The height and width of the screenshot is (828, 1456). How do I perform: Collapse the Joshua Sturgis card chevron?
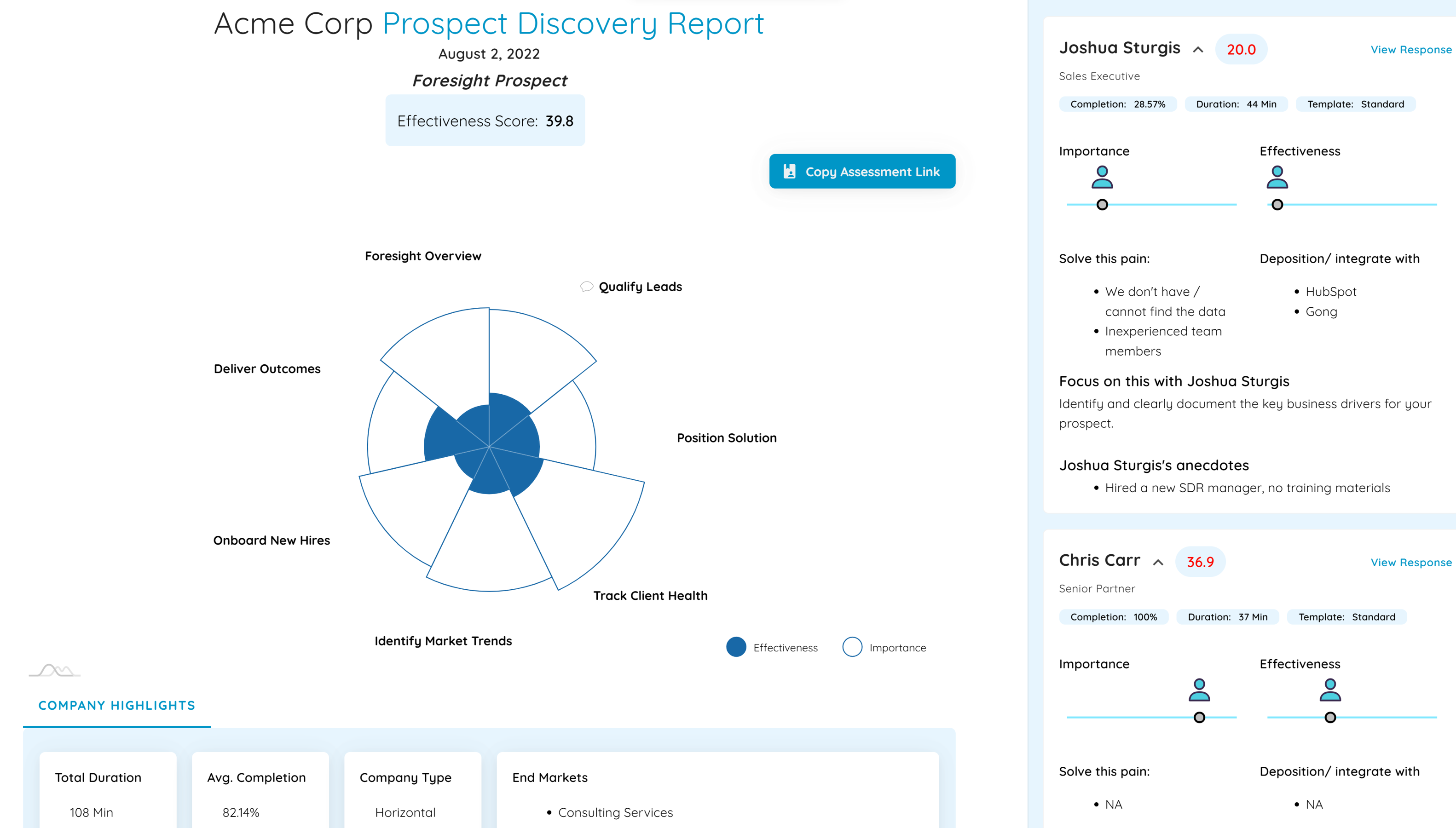[1198, 50]
